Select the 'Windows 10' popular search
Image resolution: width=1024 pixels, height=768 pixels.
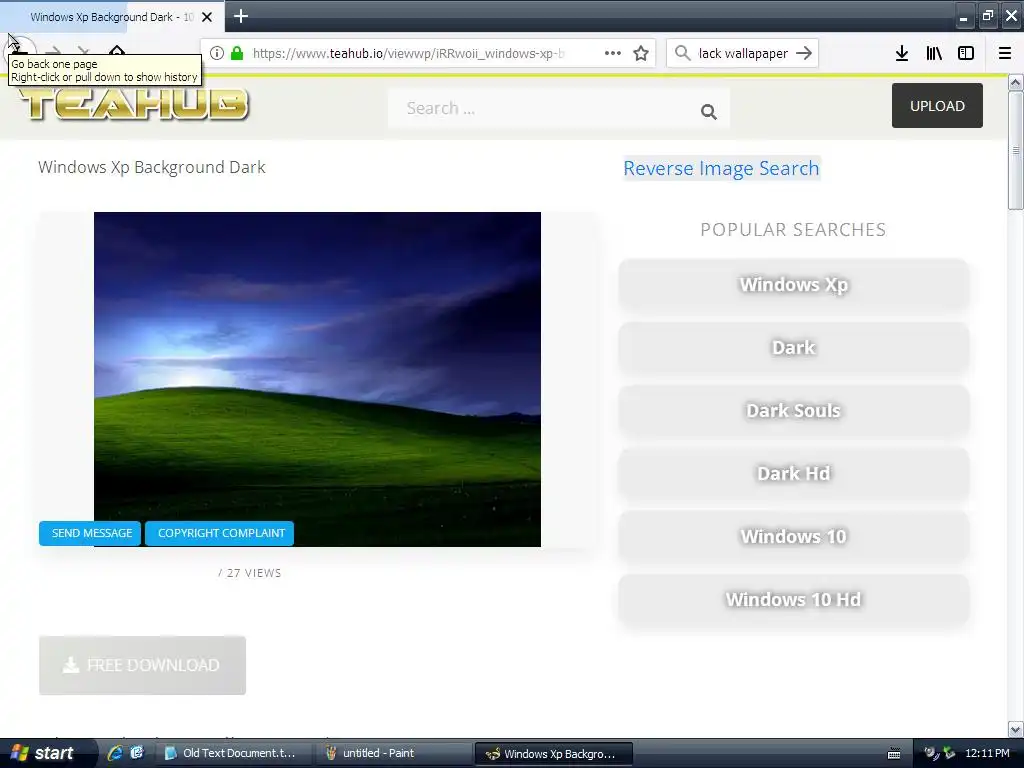pyautogui.click(x=793, y=537)
